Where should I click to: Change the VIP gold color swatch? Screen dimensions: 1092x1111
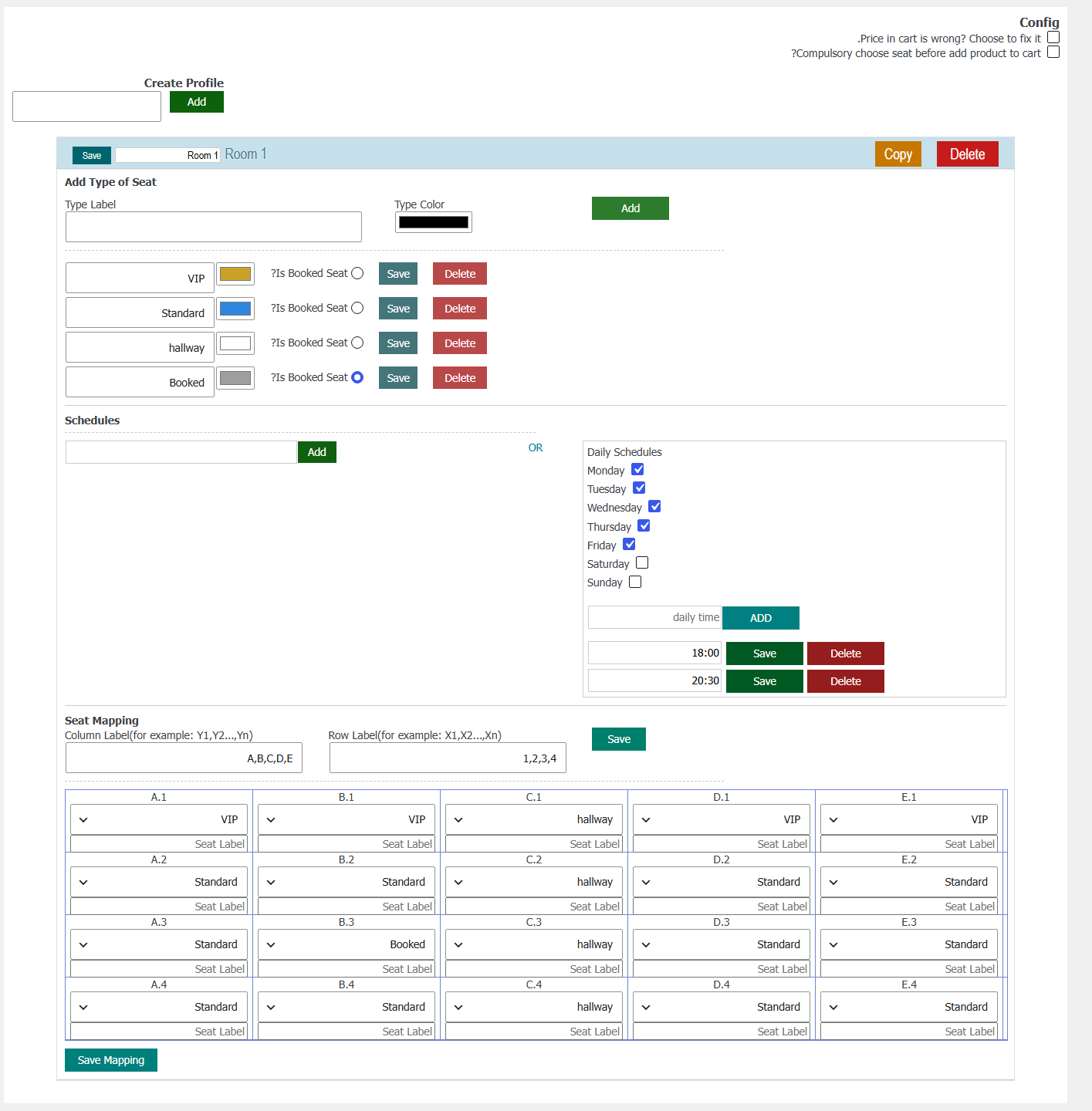[x=235, y=274]
